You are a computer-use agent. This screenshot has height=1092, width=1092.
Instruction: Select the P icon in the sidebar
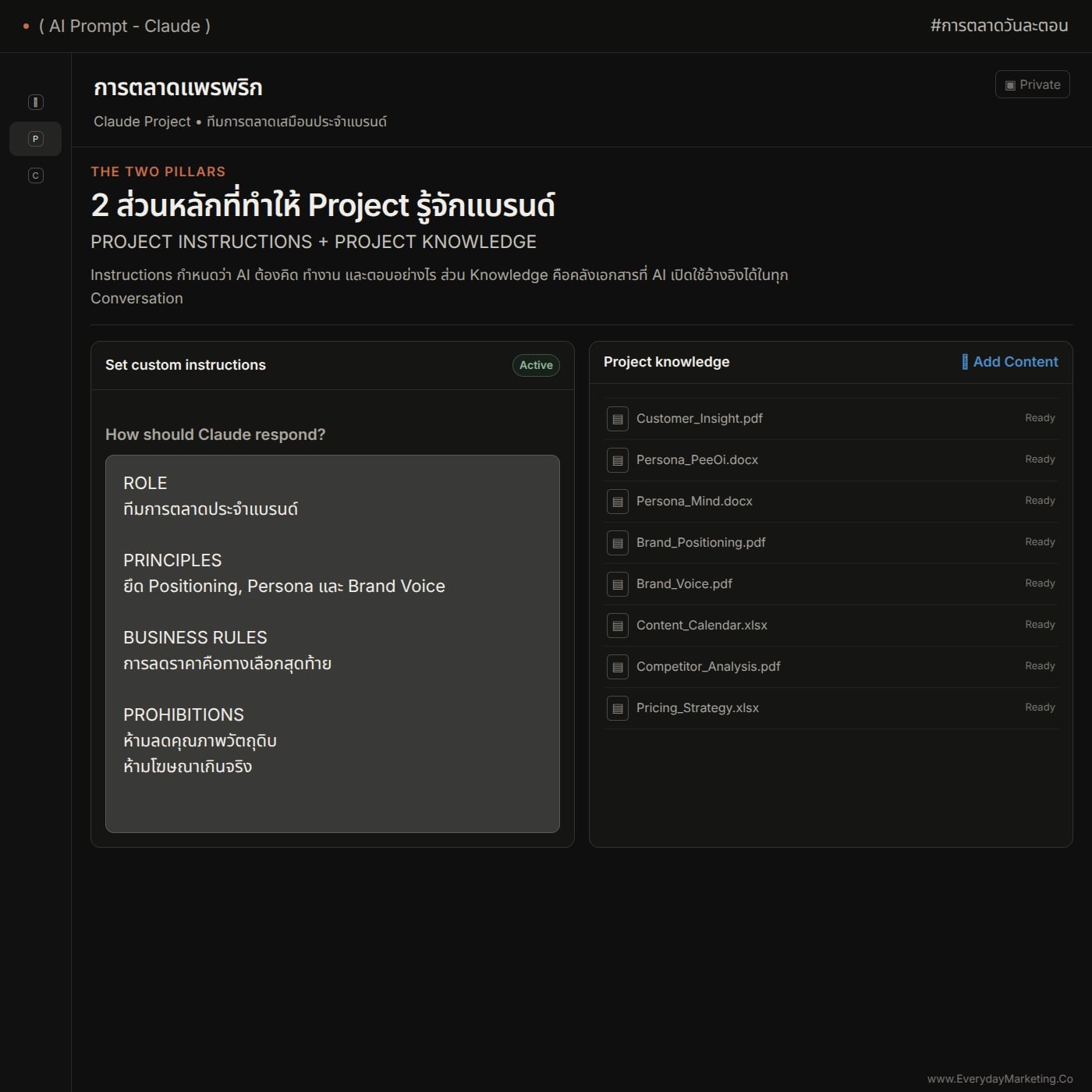point(35,139)
